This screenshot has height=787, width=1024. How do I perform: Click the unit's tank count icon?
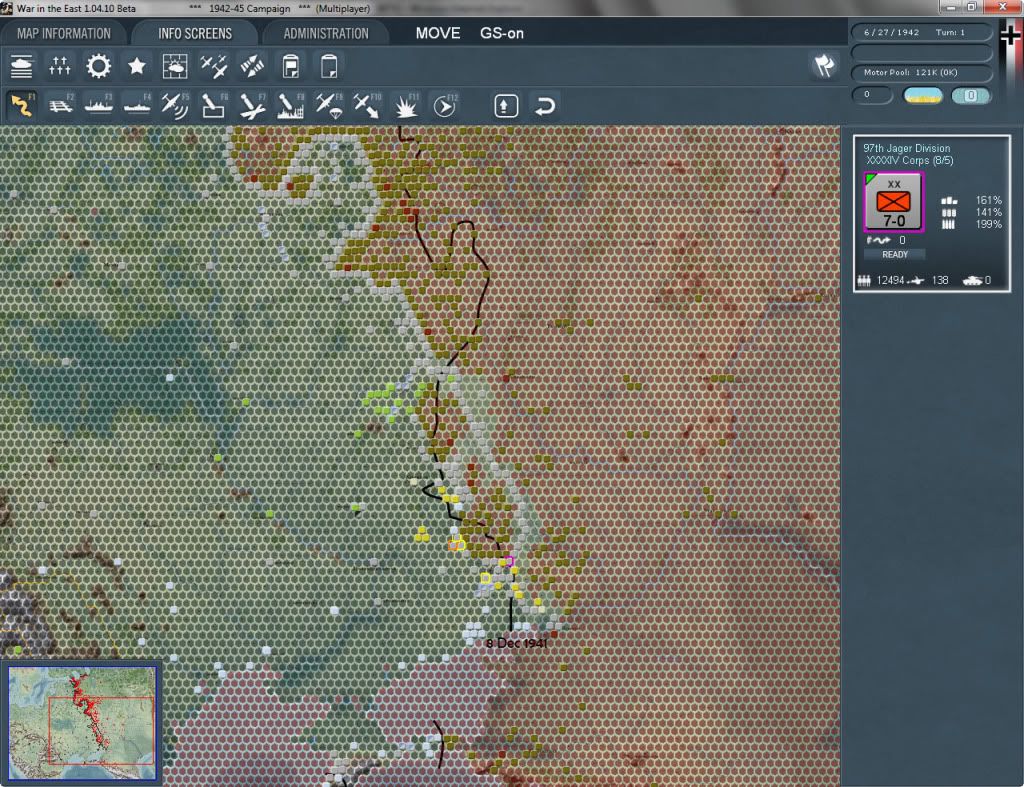point(972,281)
